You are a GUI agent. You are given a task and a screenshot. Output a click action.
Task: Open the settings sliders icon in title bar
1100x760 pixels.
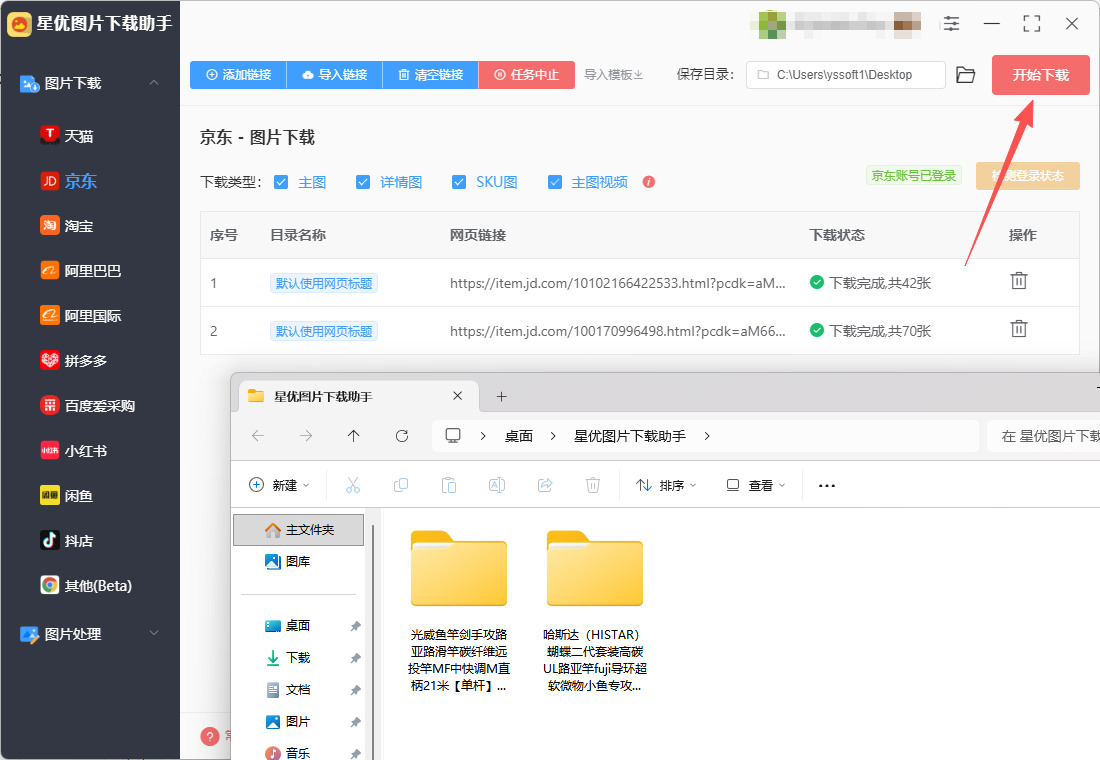951,24
